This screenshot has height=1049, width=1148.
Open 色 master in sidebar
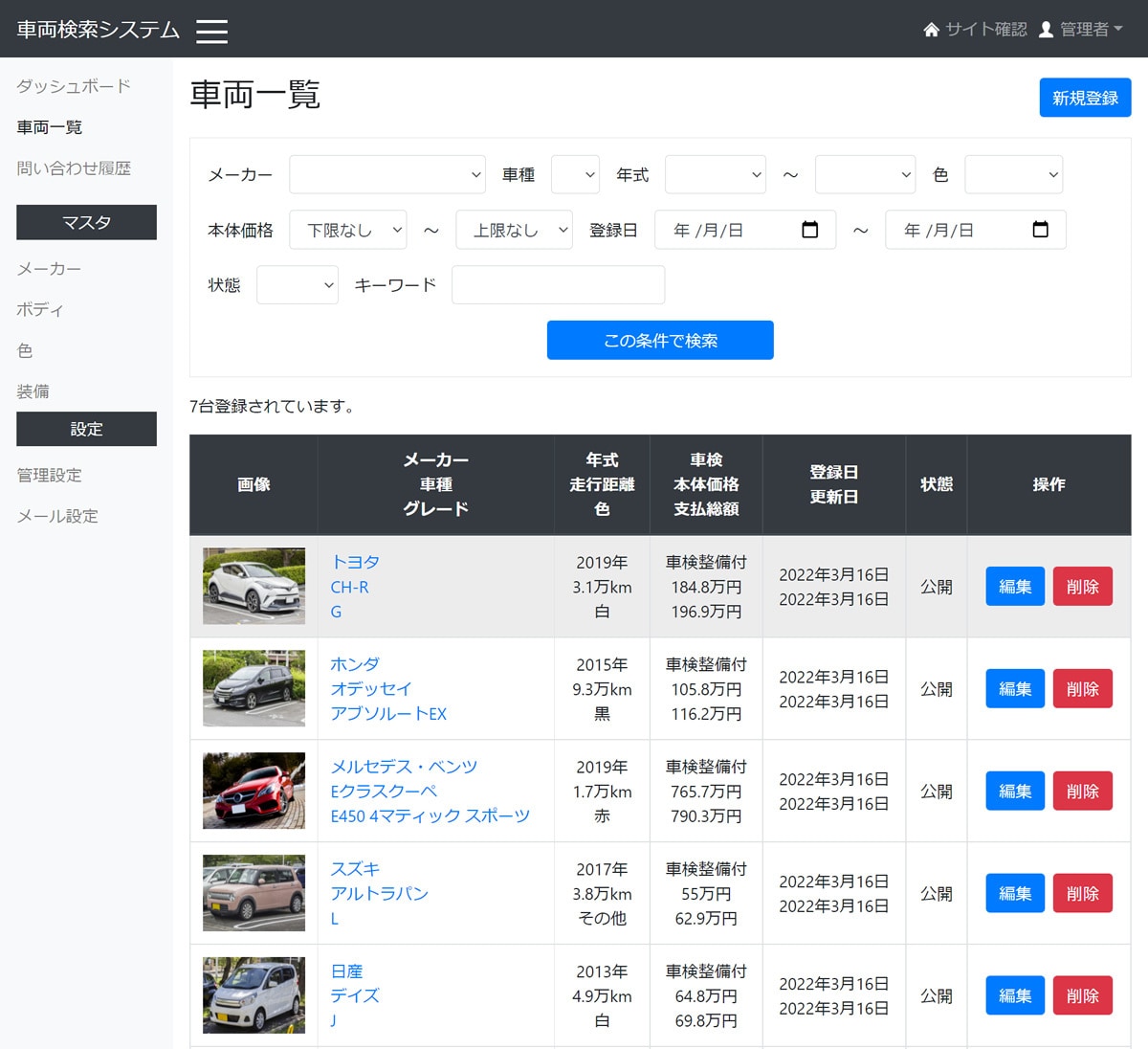(x=25, y=351)
